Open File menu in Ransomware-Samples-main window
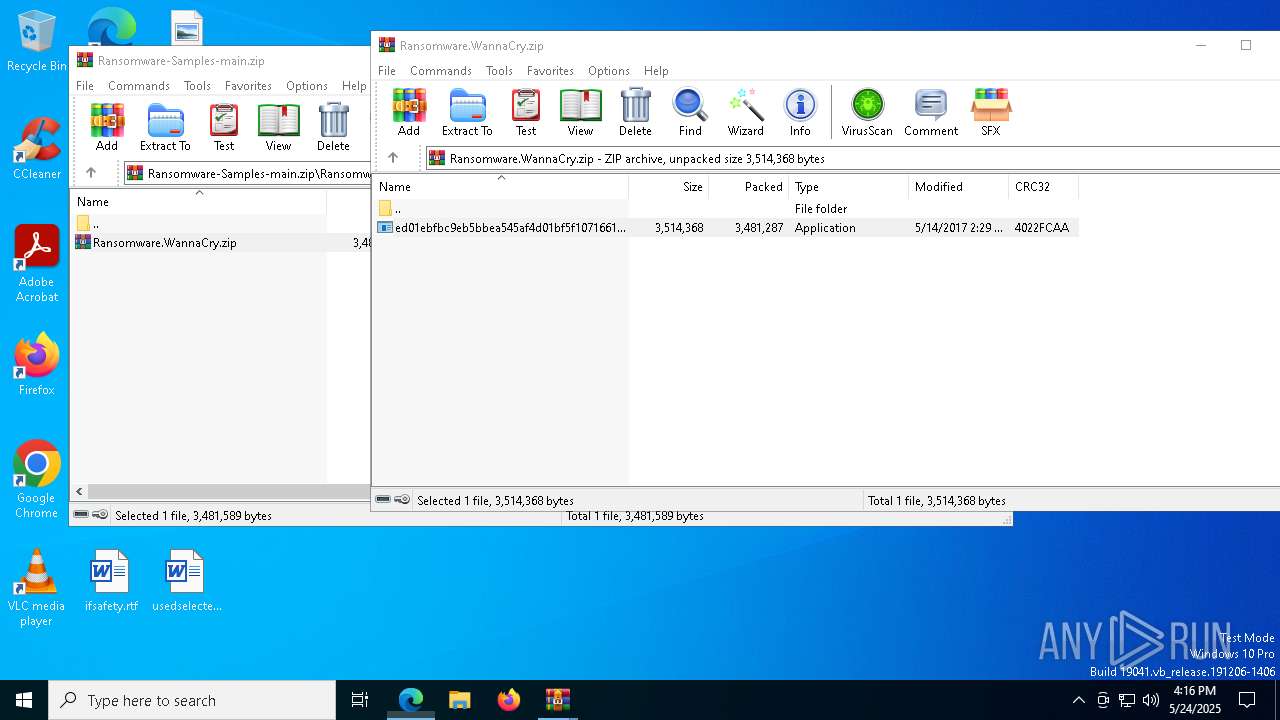Image resolution: width=1280 pixels, height=720 pixels. tap(85, 86)
